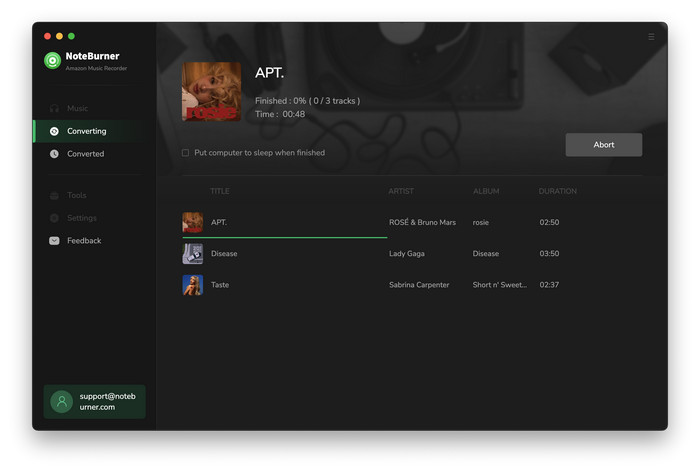The image size is (700, 473).
Task: Open the Settings menu item
Action: point(82,218)
